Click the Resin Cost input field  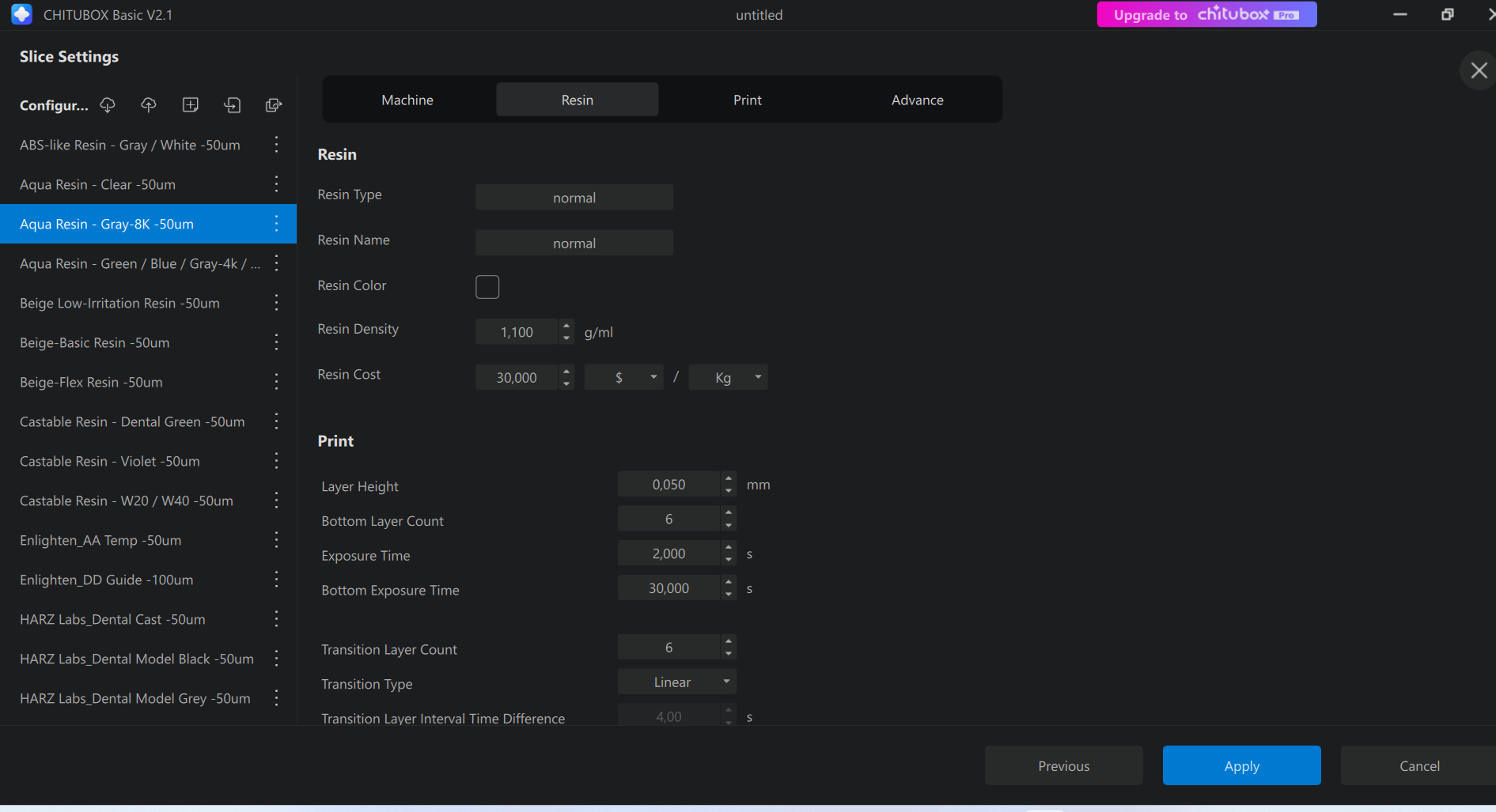point(517,377)
